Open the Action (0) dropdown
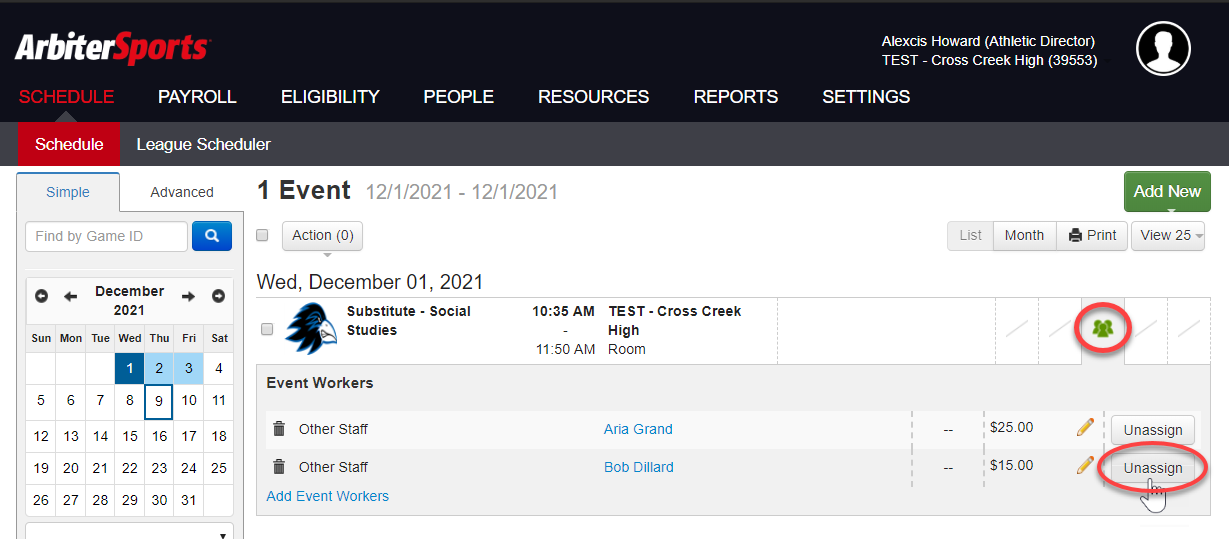Viewport: 1229px width, 539px height. click(322, 236)
